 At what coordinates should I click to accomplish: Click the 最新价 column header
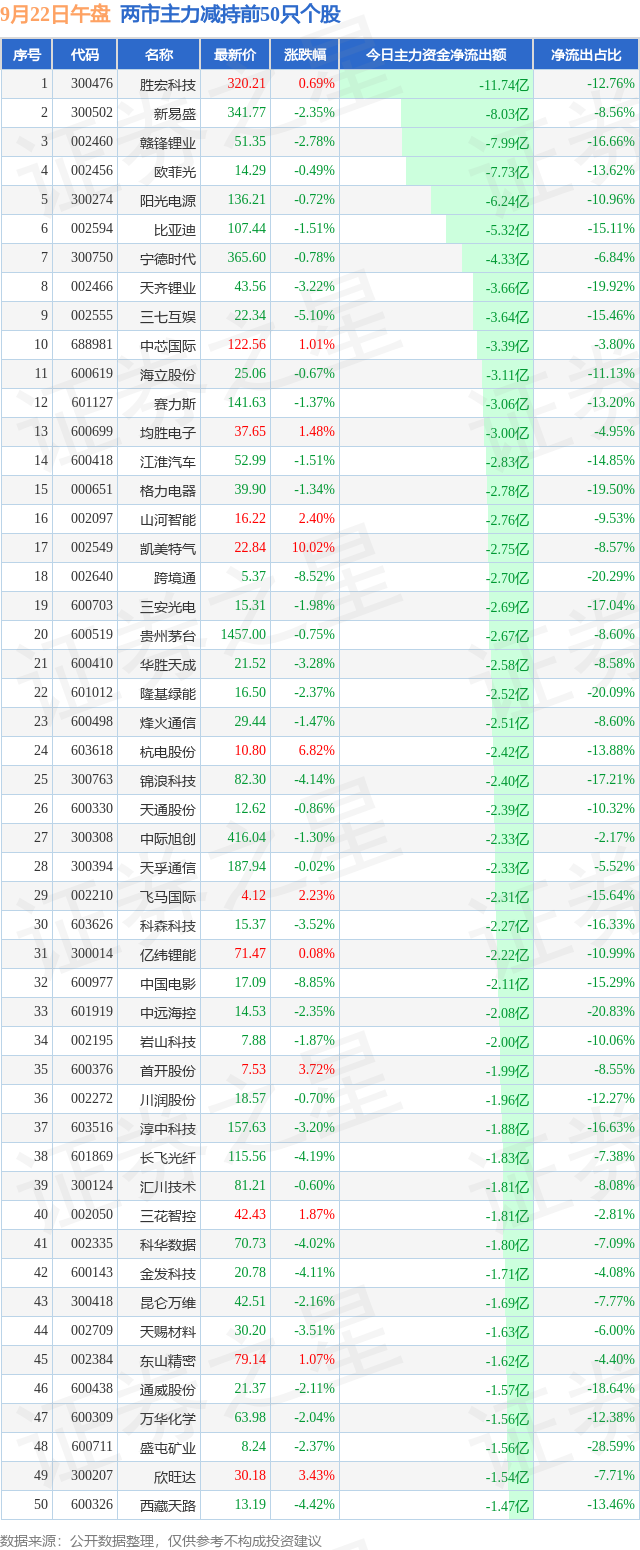(x=235, y=55)
